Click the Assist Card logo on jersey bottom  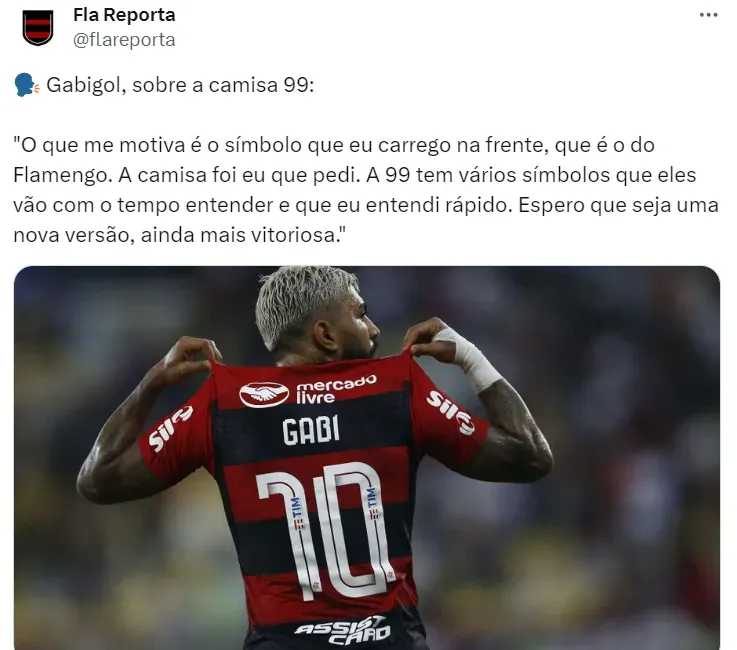[x=343, y=630]
